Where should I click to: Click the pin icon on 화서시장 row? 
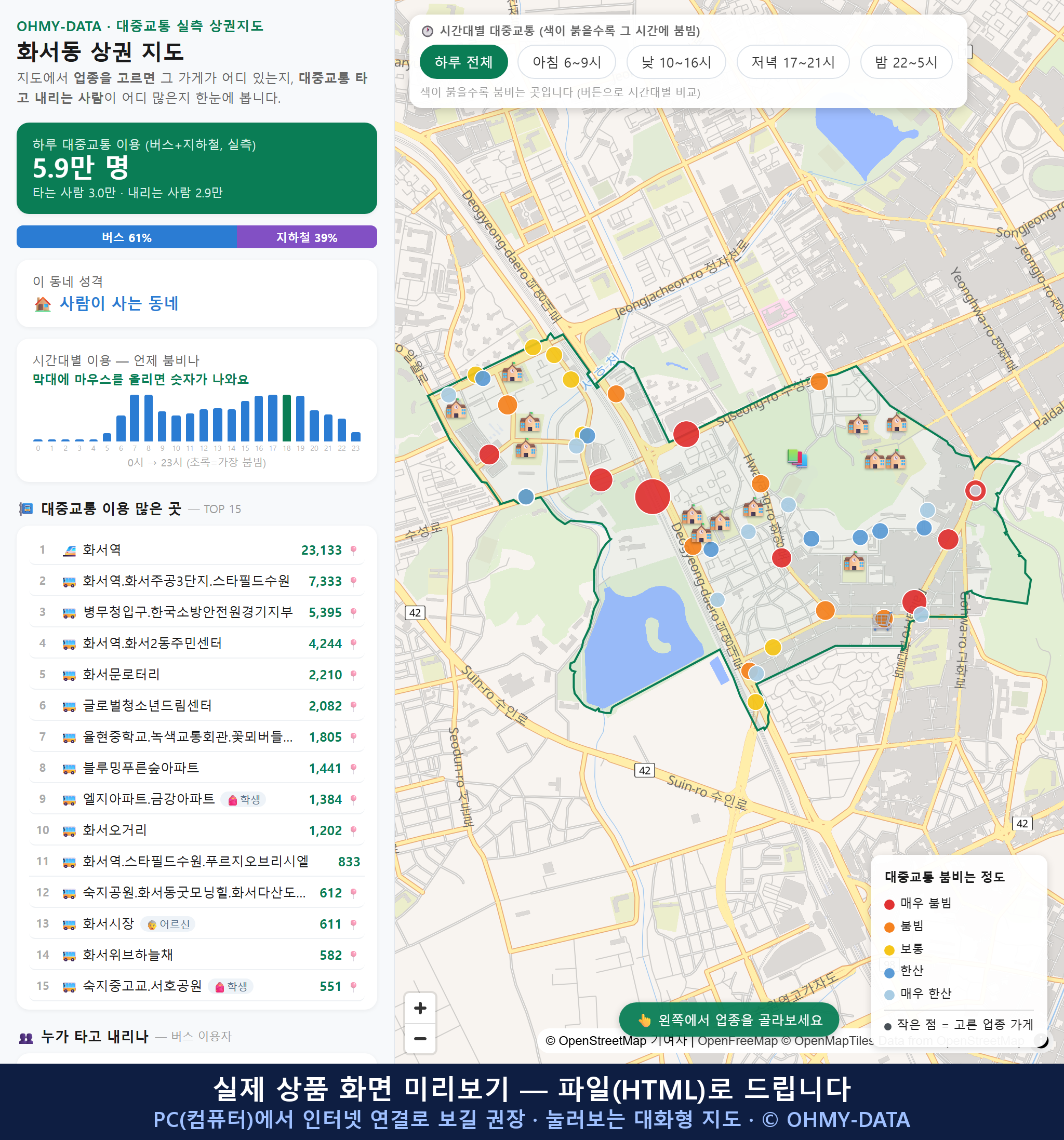click(x=353, y=924)
